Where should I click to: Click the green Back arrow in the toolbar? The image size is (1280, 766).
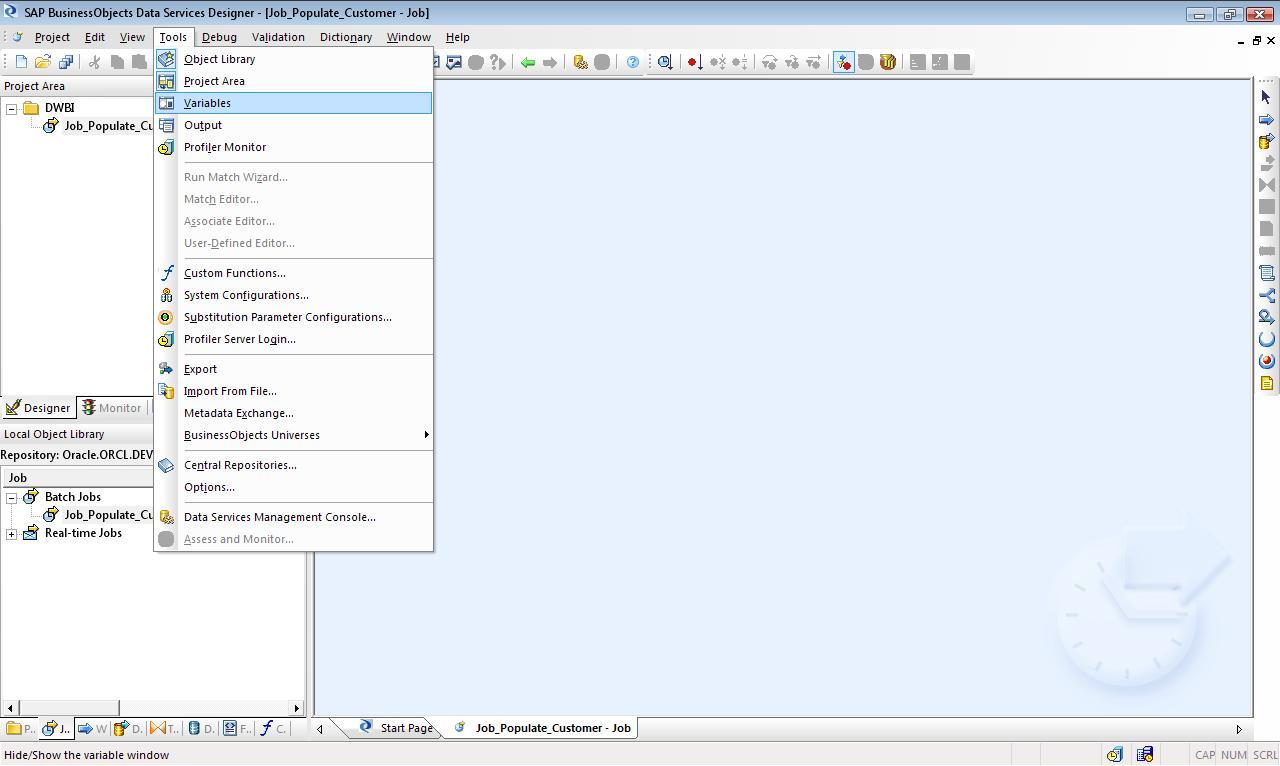click(527, 62)
